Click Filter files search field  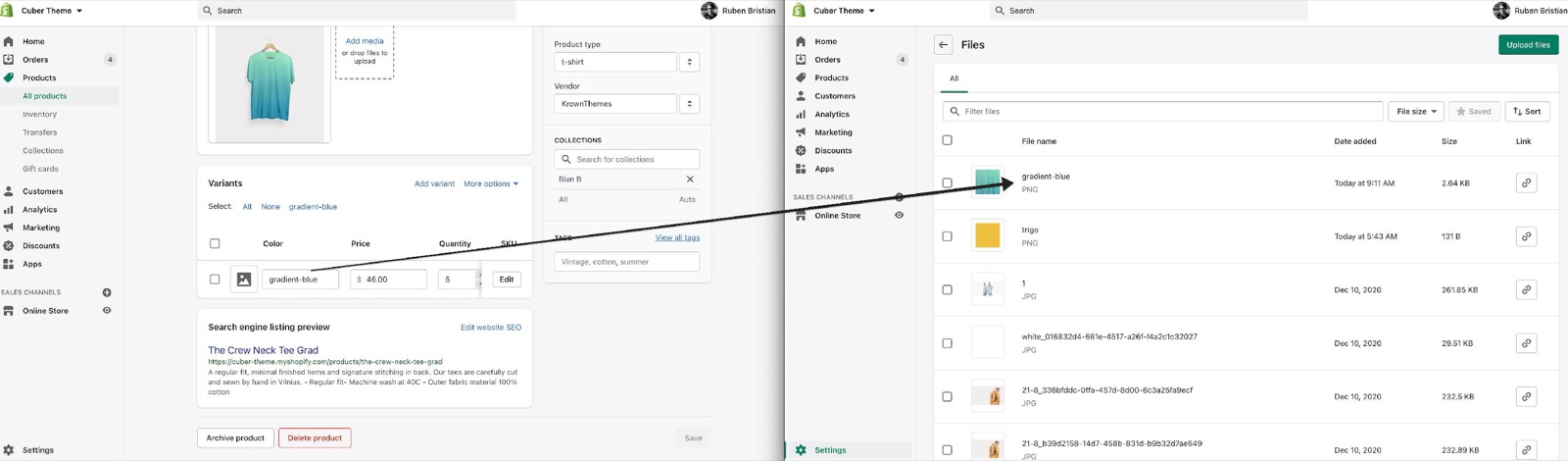click(x=1163, y=112)
